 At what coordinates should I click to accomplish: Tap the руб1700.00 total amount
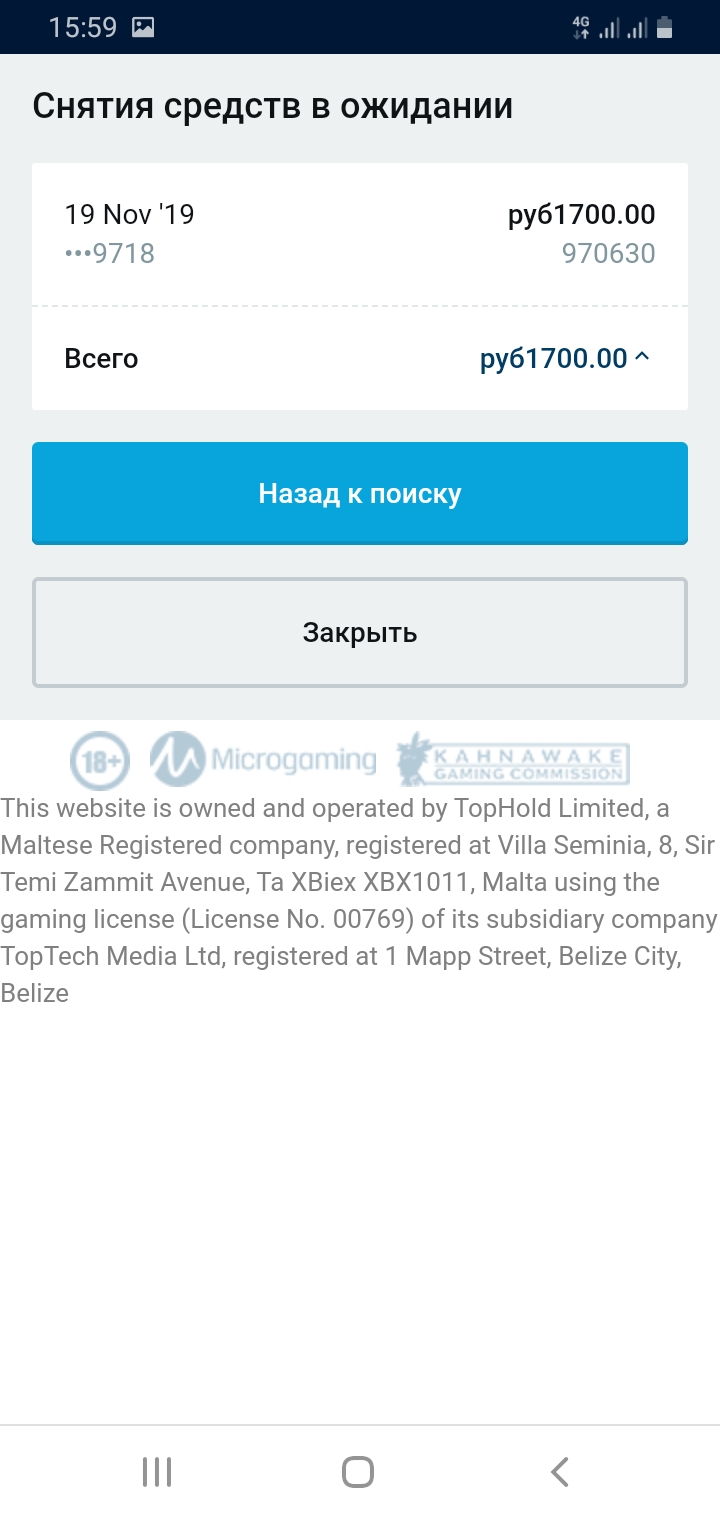pyautogui.click(x=554, y=358)
